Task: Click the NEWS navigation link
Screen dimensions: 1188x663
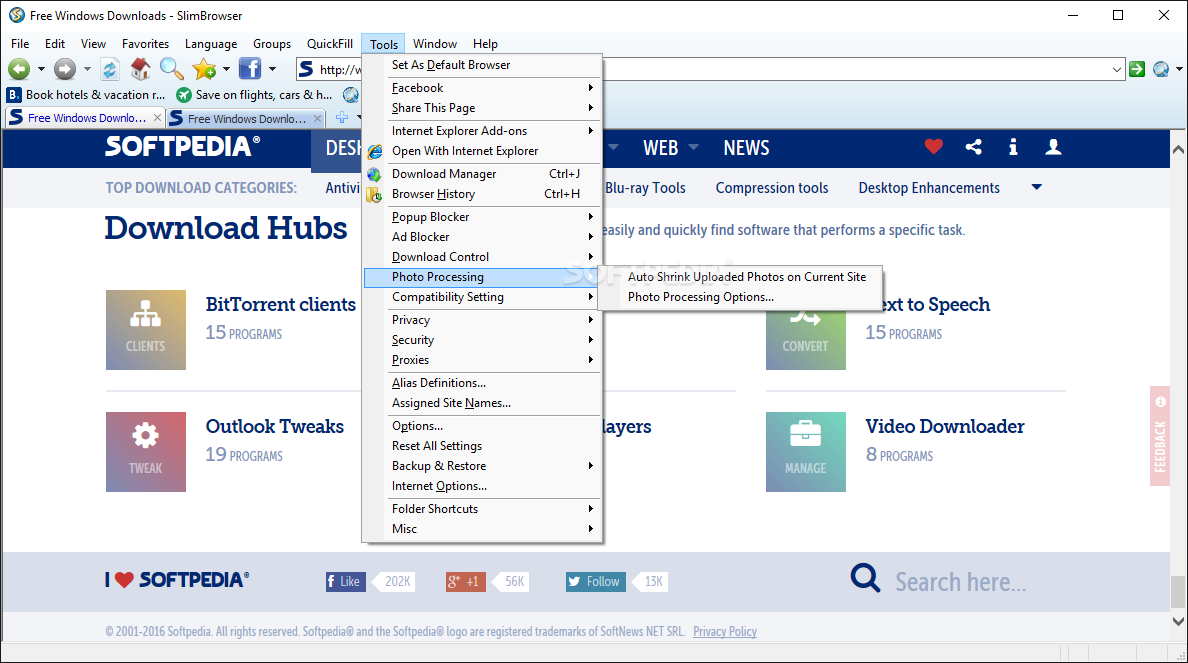Action: (746, 148)
